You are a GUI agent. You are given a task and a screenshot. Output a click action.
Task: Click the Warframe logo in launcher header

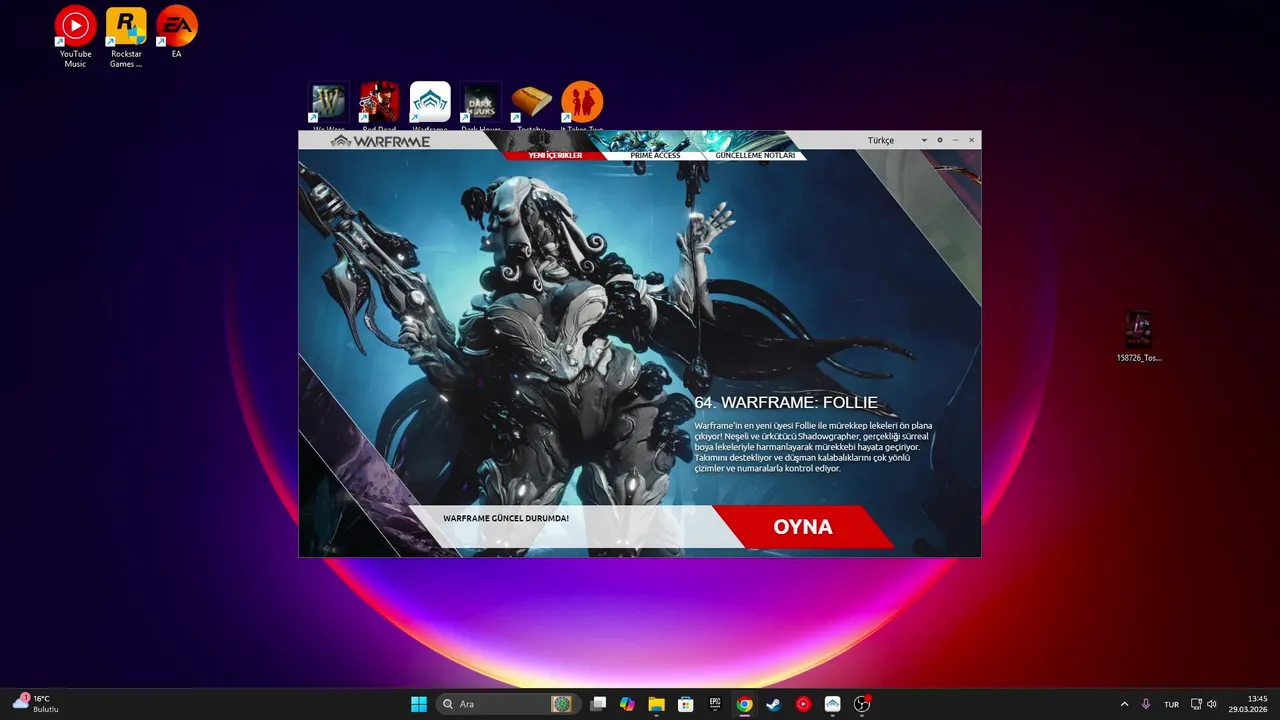click(x=380, y=141)
